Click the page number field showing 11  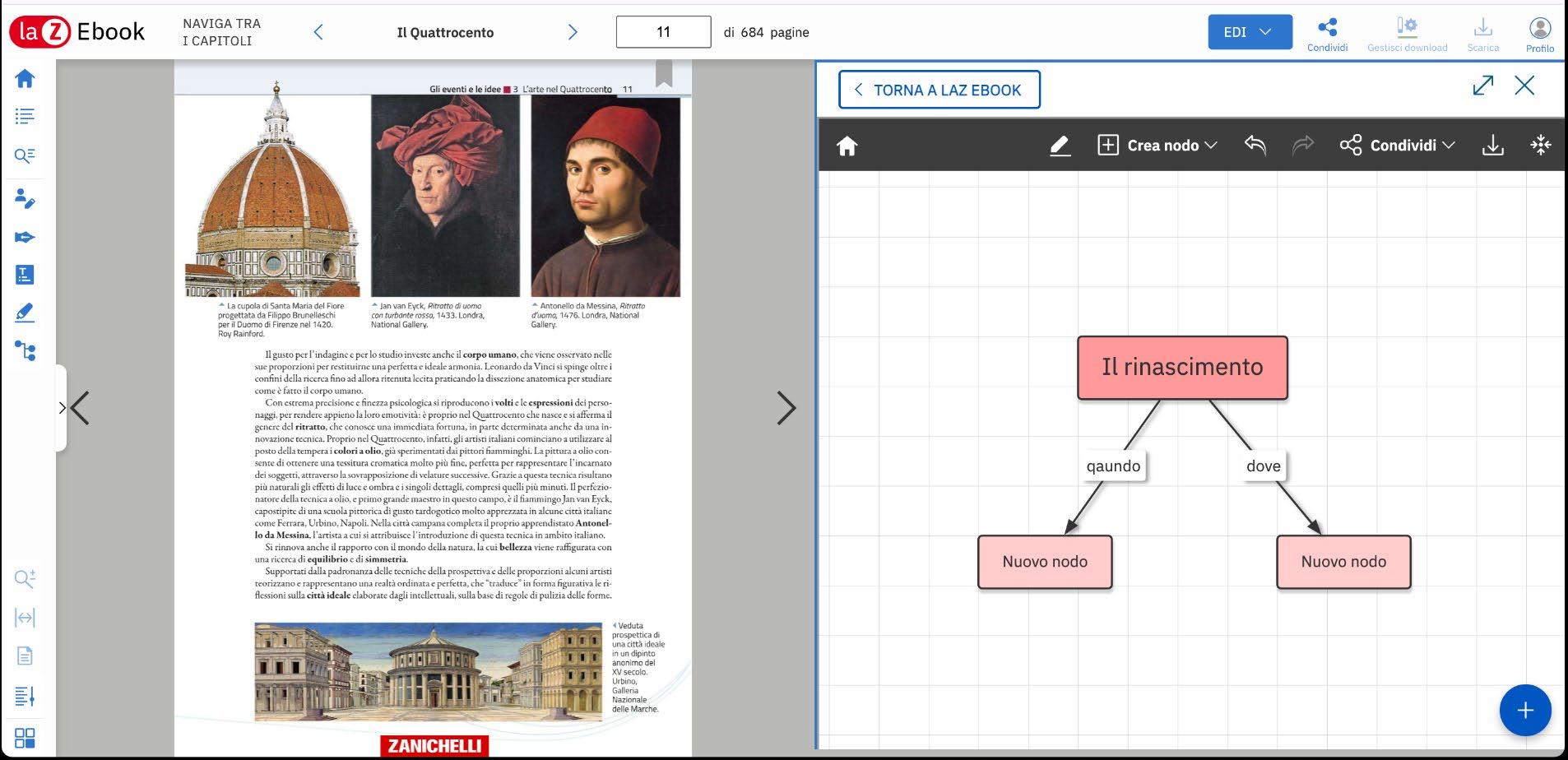click(x=663, y=32)
